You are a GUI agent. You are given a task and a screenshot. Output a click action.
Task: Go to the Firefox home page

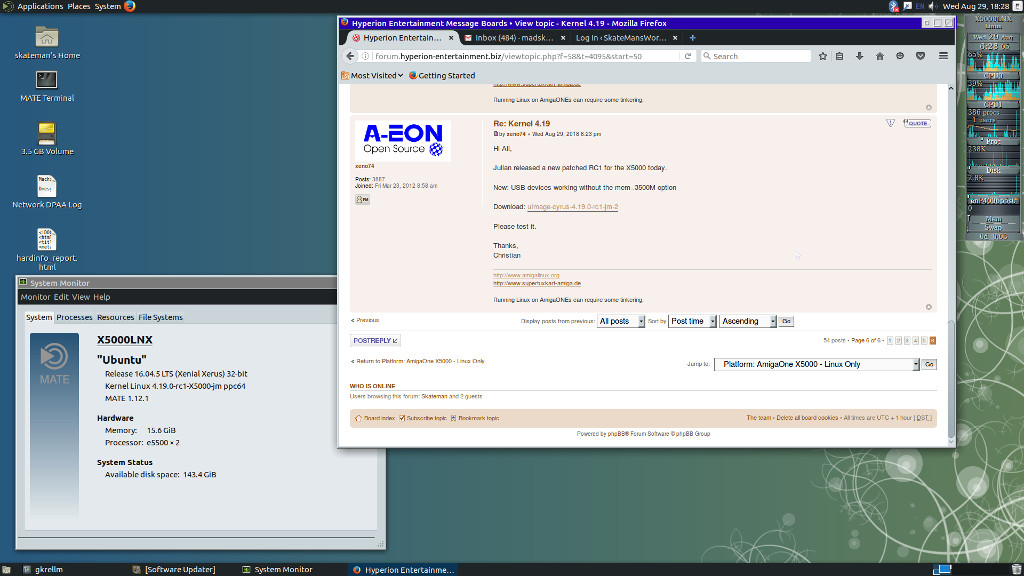tap(880, 56)
